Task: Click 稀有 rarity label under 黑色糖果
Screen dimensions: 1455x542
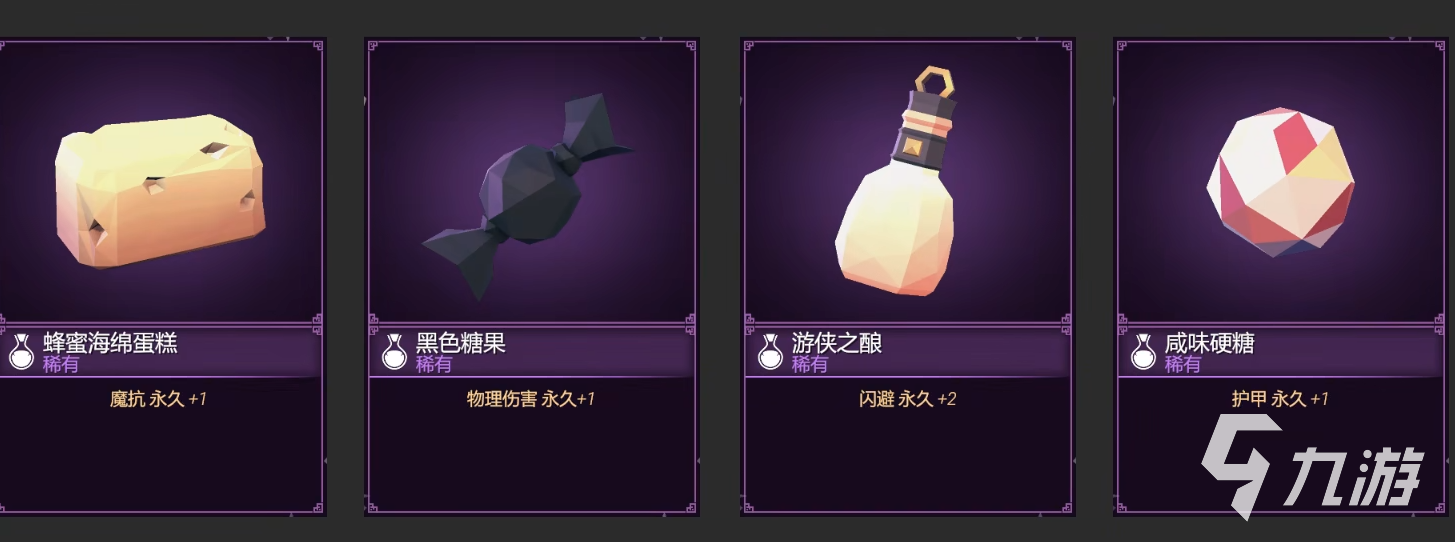Action: click(434, 365)
